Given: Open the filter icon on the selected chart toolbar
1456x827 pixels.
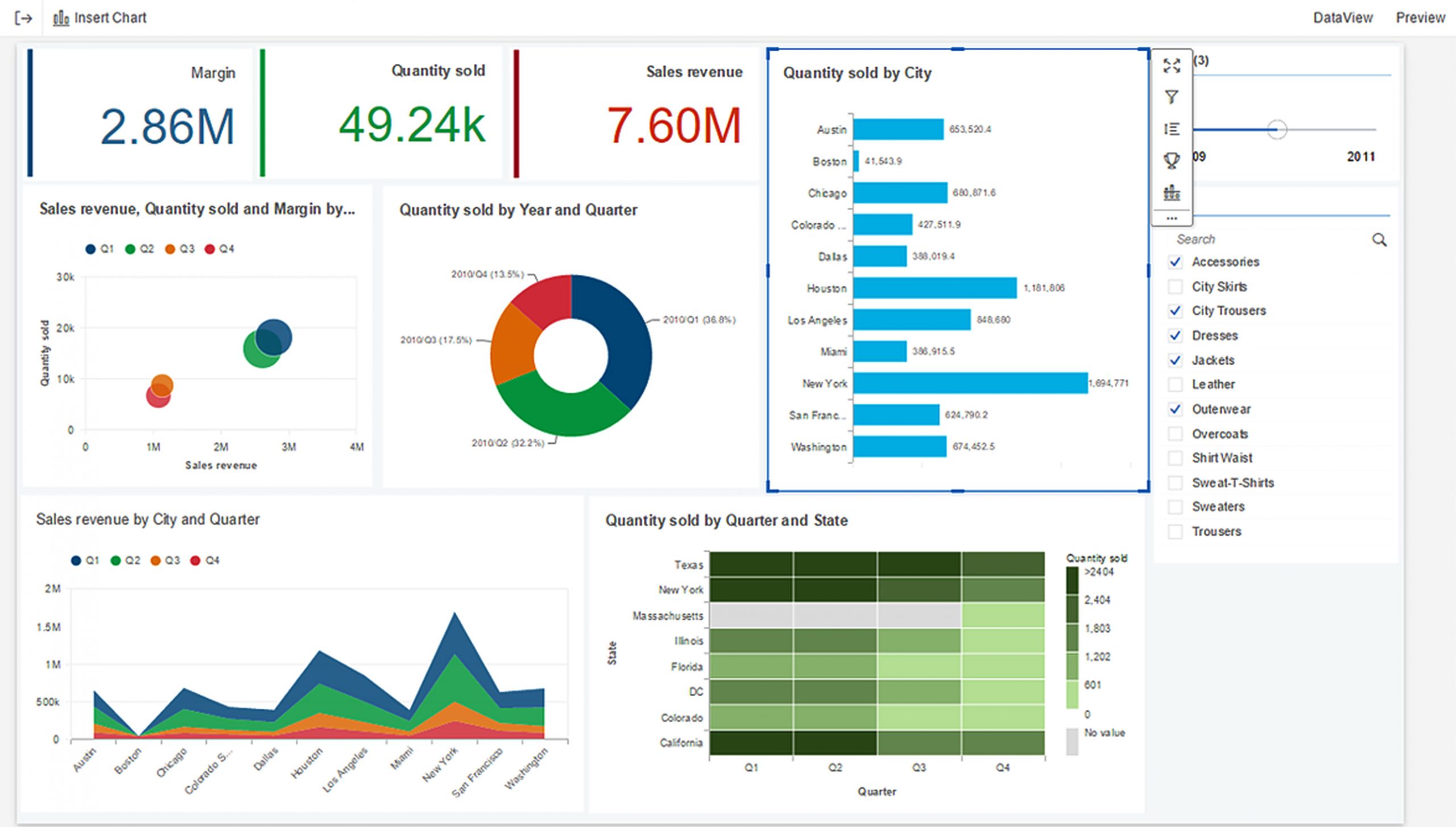Looking at the screenshot, I should [1172, 97].
